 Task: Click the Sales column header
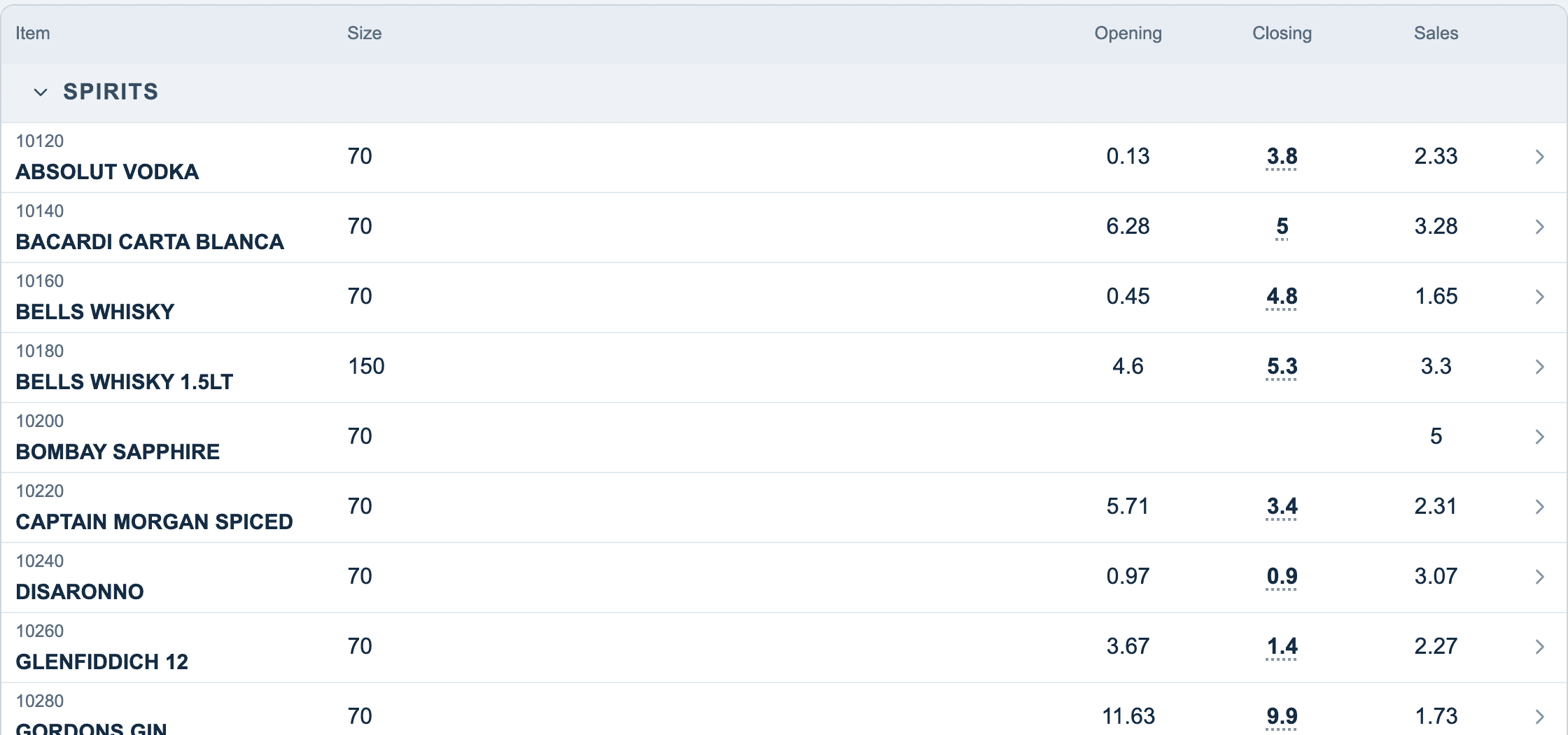(x=1436, y=33)
